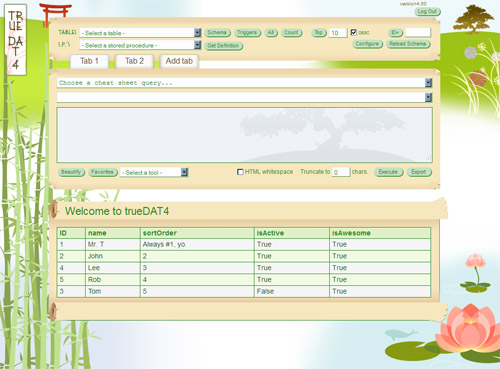
Task: Click the Triggers button
Action: [247, 33]
